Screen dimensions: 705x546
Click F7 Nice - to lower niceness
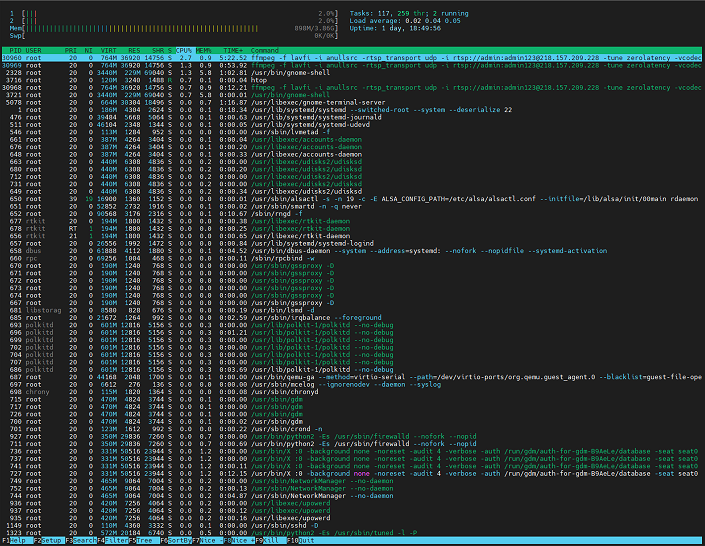point(207,541)
